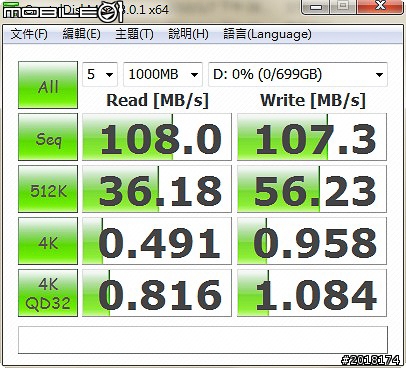This screenshot has height=368, width=406.
Task: Open the 編輯(E) menu
Action: [81, 34]
